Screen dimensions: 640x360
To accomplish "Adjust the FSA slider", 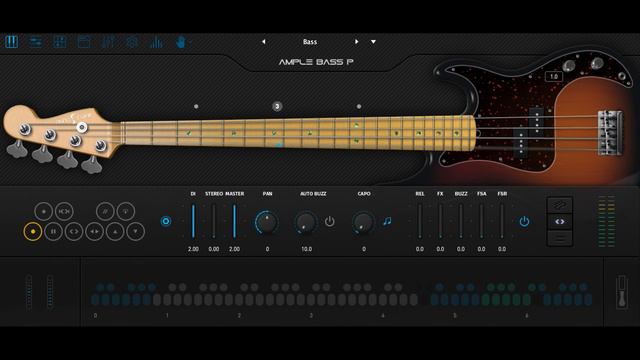I will click(481, 221).
